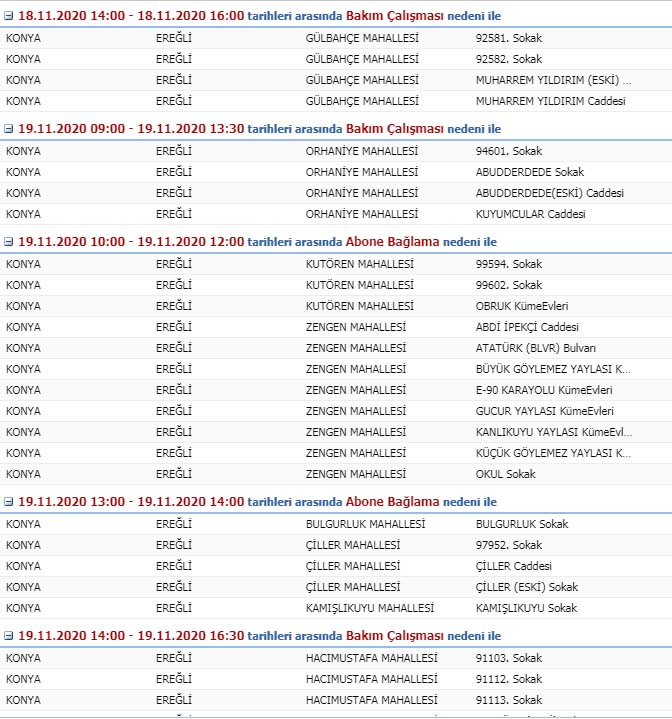Image resolution: width=672 pixels, height=719 pixels.
Task: Select the 92582. Sokak row
Action: (336, 59)
